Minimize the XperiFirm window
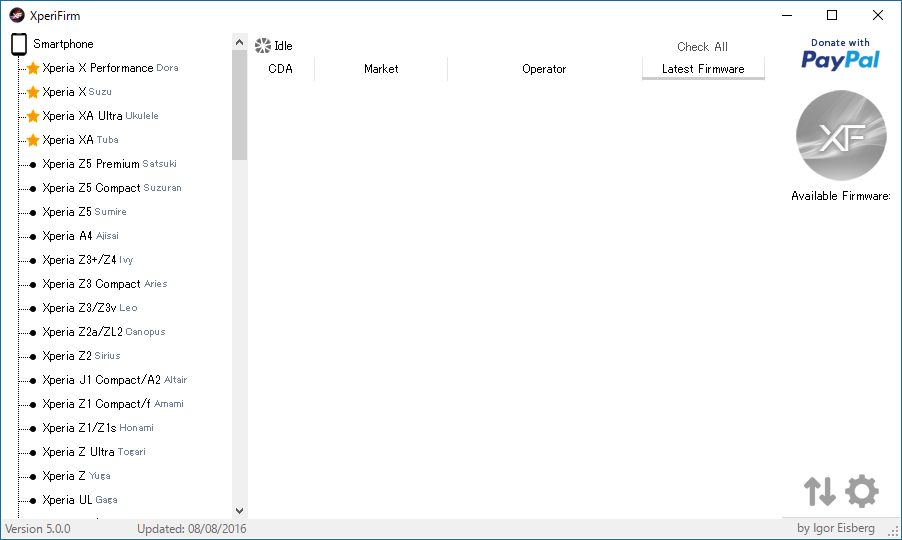 [x=787, y=16]
